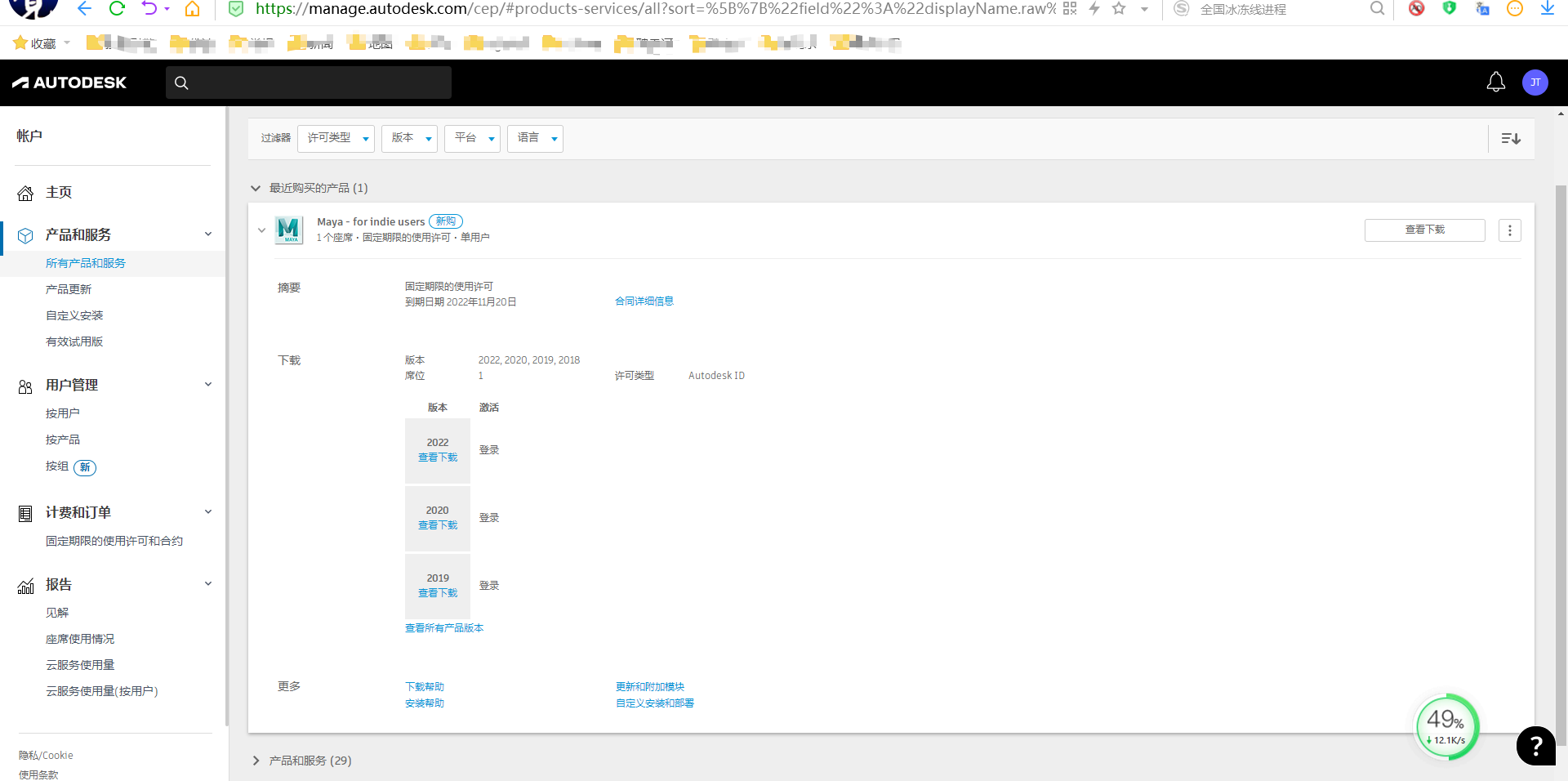Go to 按用户 in sidebar

[63, 413]
